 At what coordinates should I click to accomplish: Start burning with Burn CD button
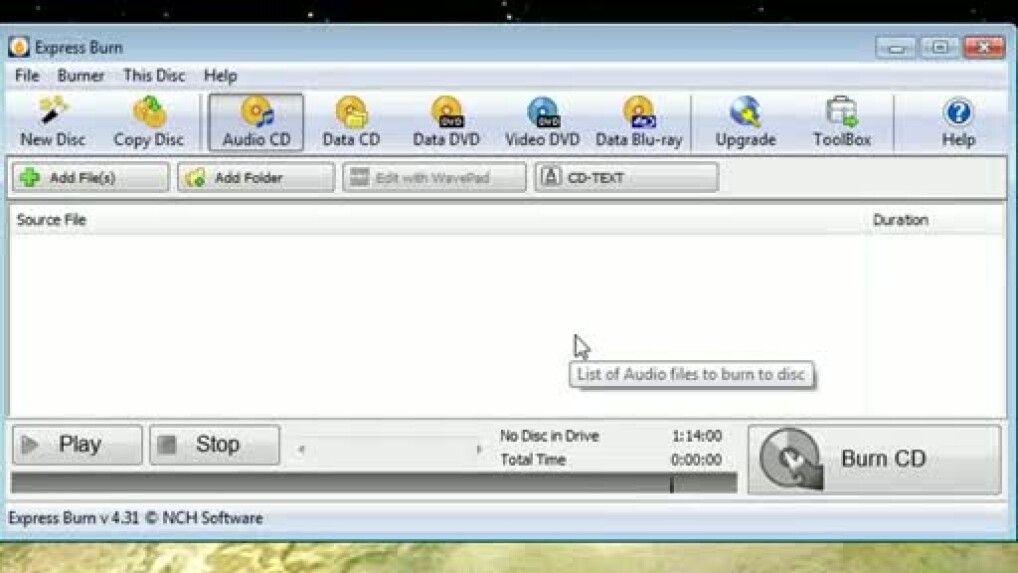coord(873,459)
